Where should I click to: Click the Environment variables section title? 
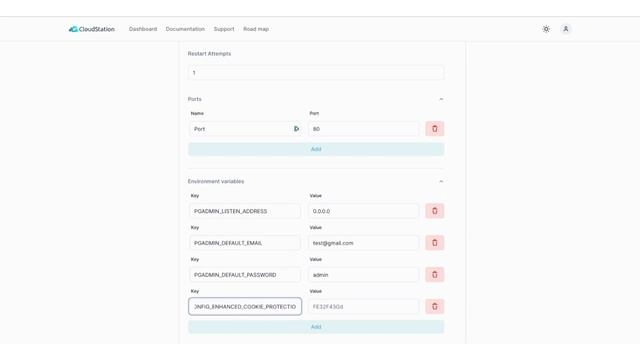(x=216, y=181)
